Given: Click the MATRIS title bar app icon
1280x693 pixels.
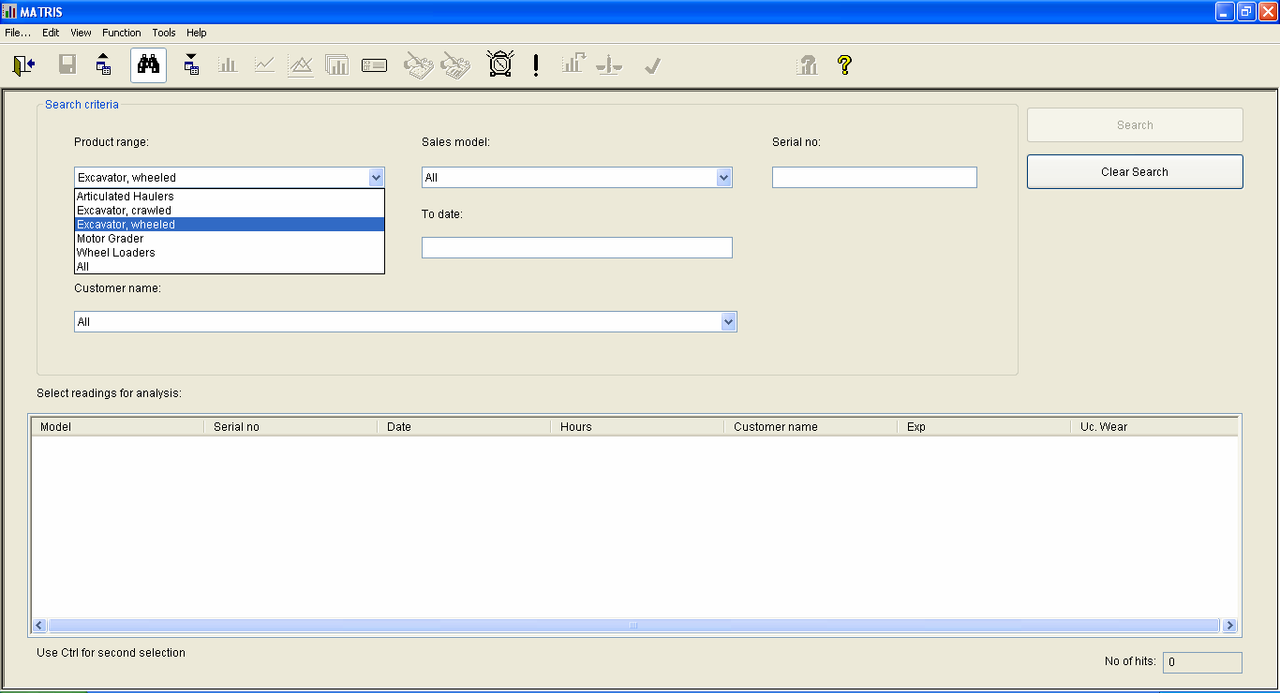Looking at the screenshot, I should point(10,11).
